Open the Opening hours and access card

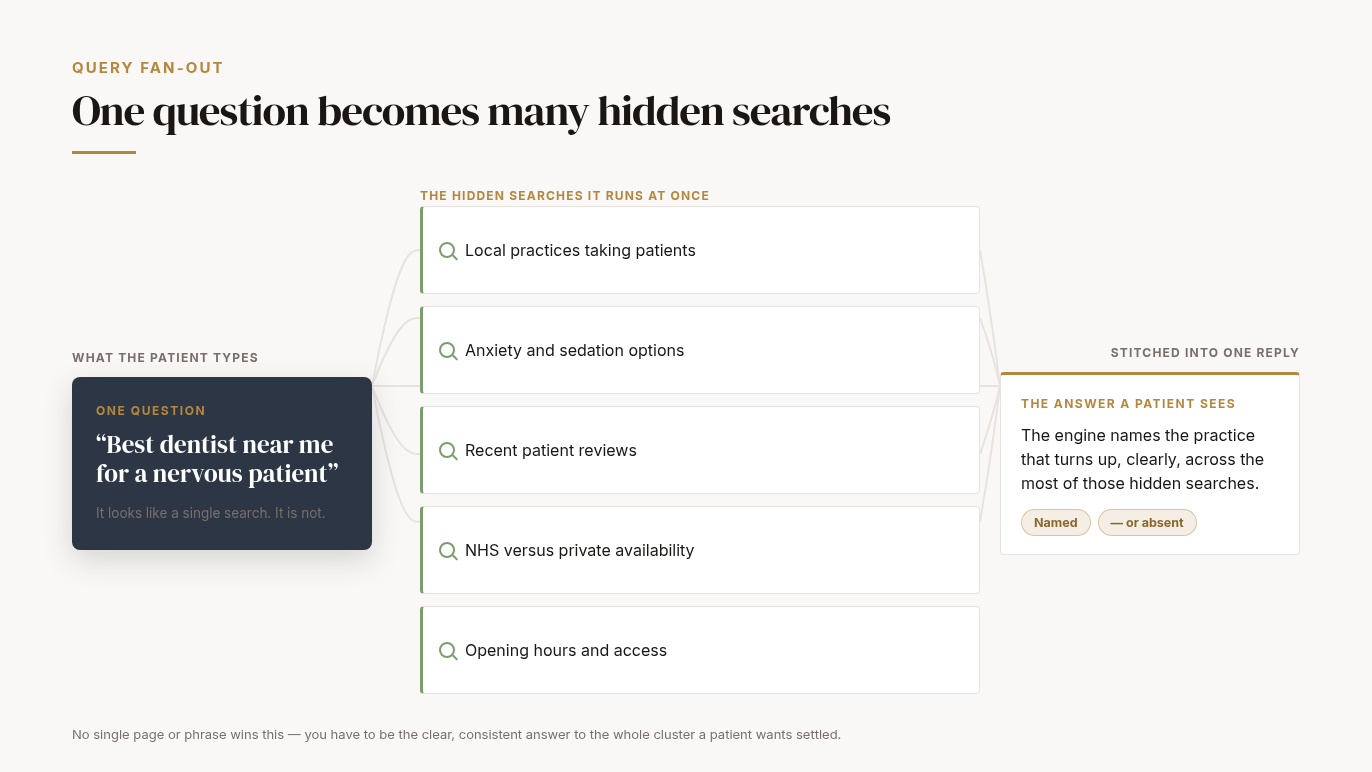pyautogui.click(x=700, y=650)
